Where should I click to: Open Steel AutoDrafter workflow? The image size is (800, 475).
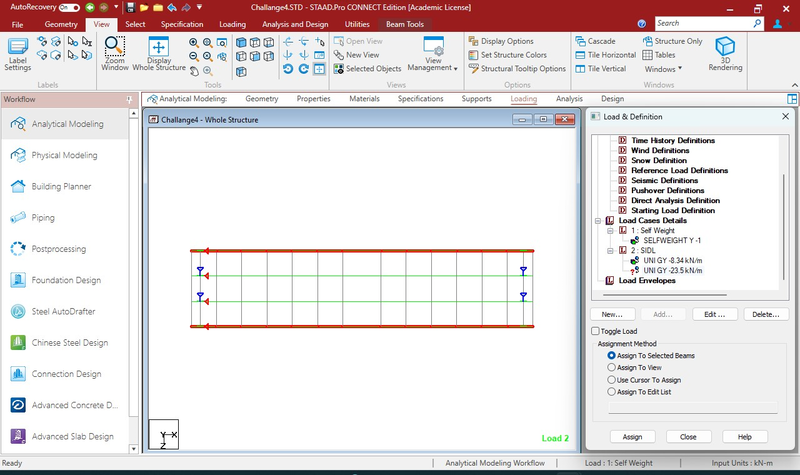point(63,311)
